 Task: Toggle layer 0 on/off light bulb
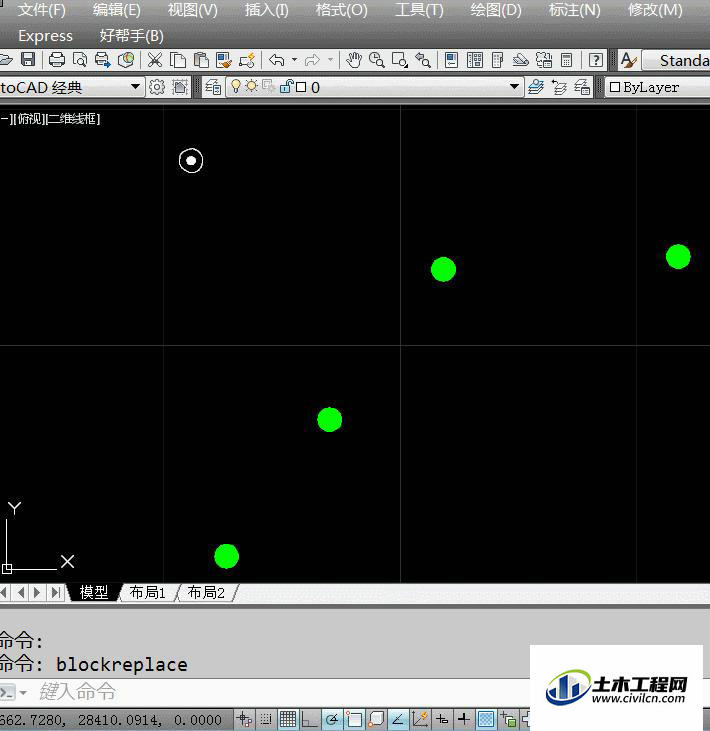(x=236, y=86)
